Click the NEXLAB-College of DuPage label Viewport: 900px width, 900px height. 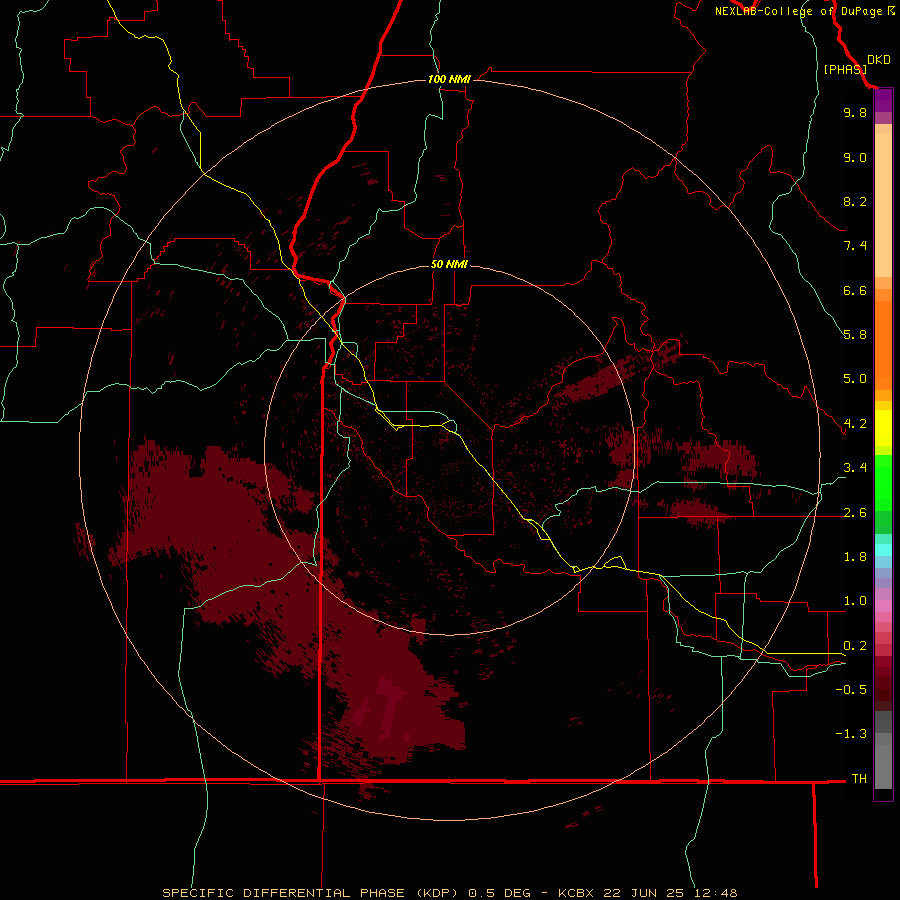coord(798,11)
